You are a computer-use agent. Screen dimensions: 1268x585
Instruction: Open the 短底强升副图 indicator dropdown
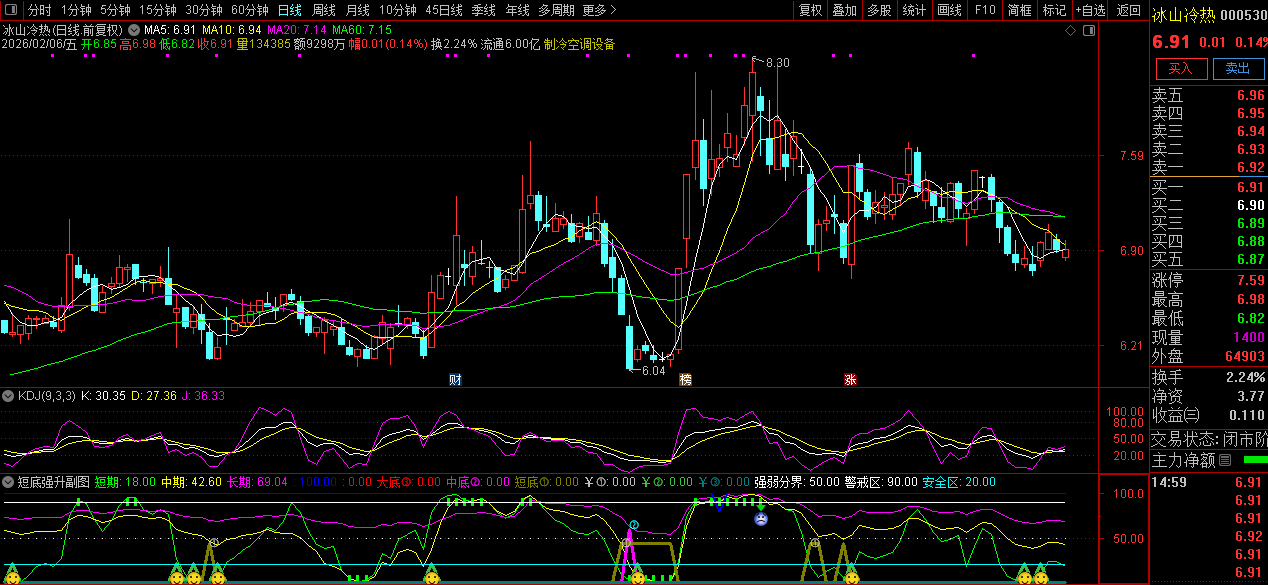tap(9, 482)
